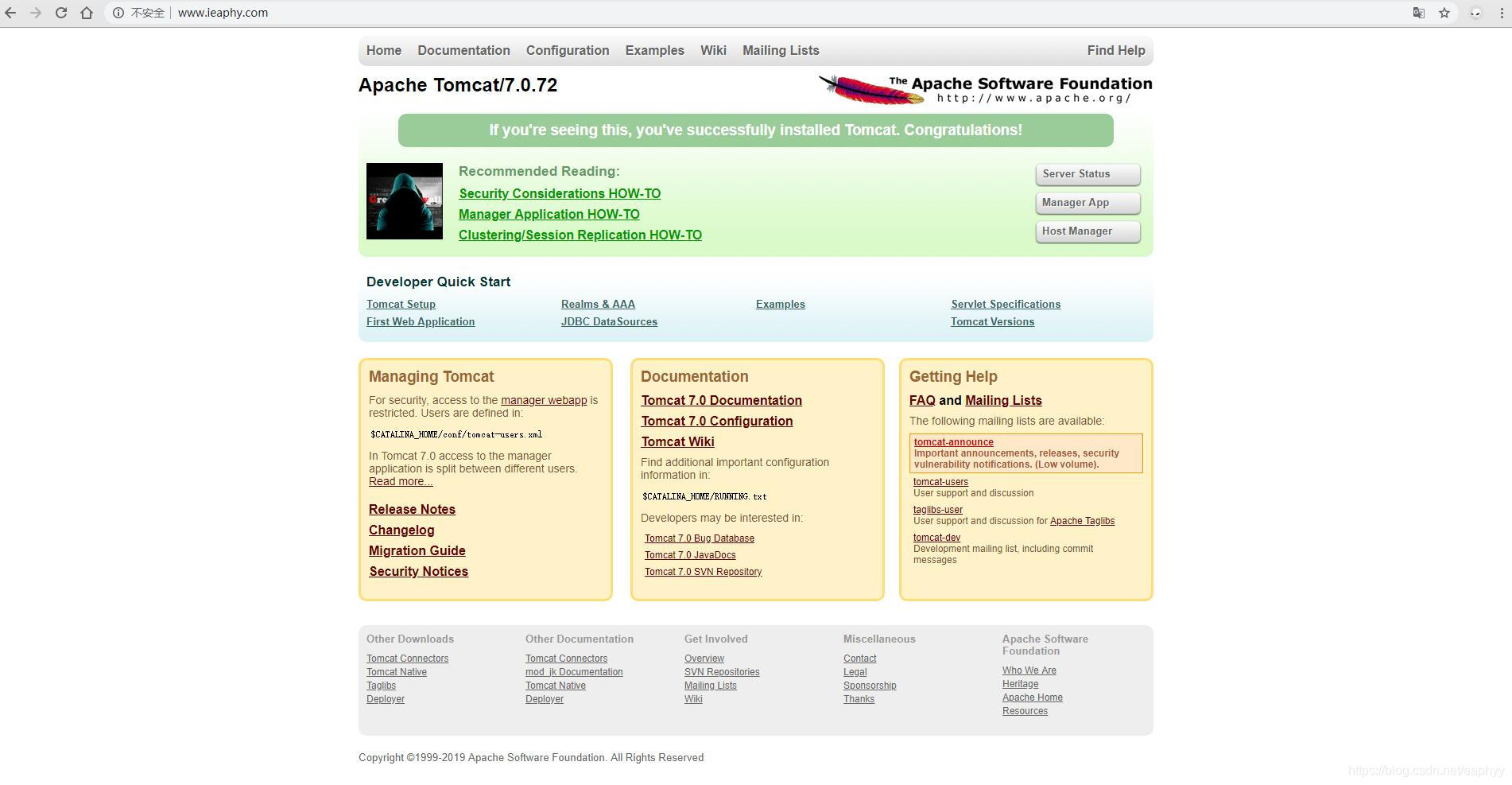Open Manager Application HOW-TO link
Screen dimensions: 1512x785
tap(549, 214)
